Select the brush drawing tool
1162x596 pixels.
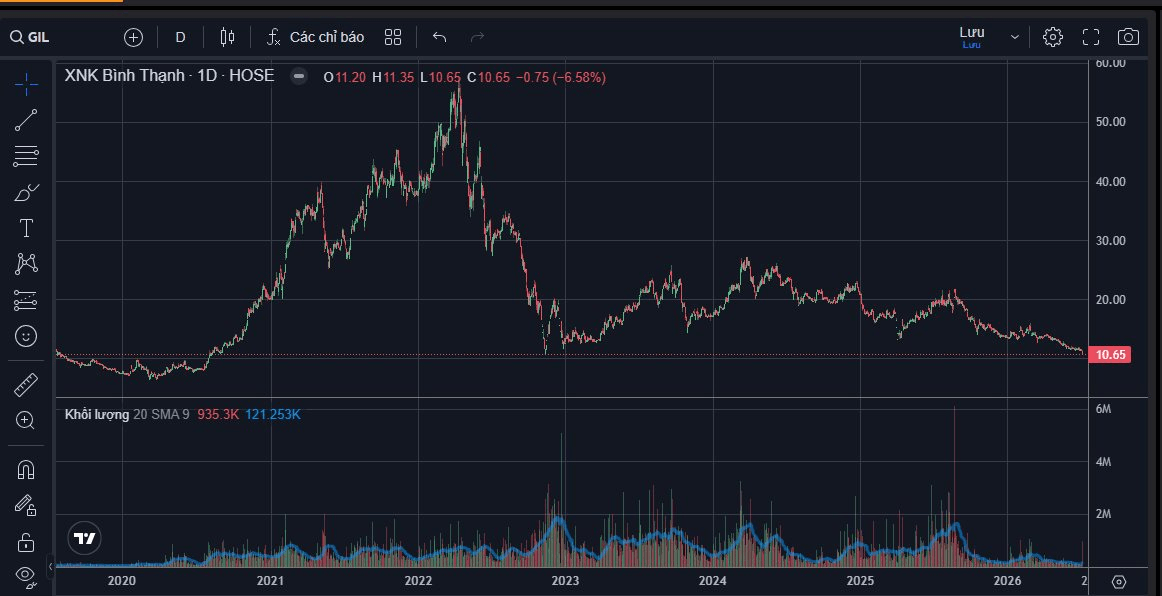click(26, 192)
